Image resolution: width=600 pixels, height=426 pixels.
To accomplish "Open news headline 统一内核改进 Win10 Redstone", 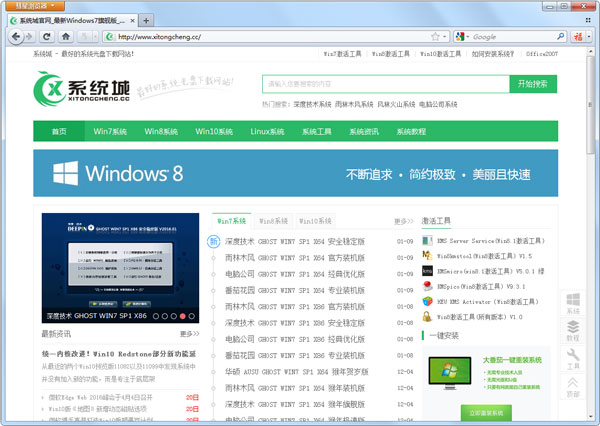I will [119, 354].
